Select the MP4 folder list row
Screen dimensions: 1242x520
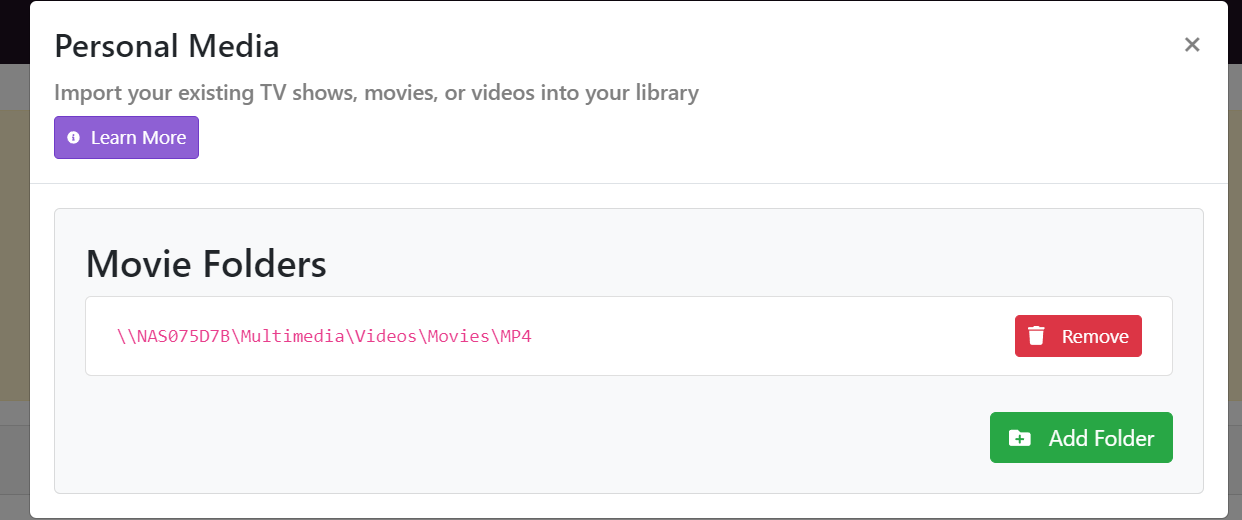pos(760,336)
